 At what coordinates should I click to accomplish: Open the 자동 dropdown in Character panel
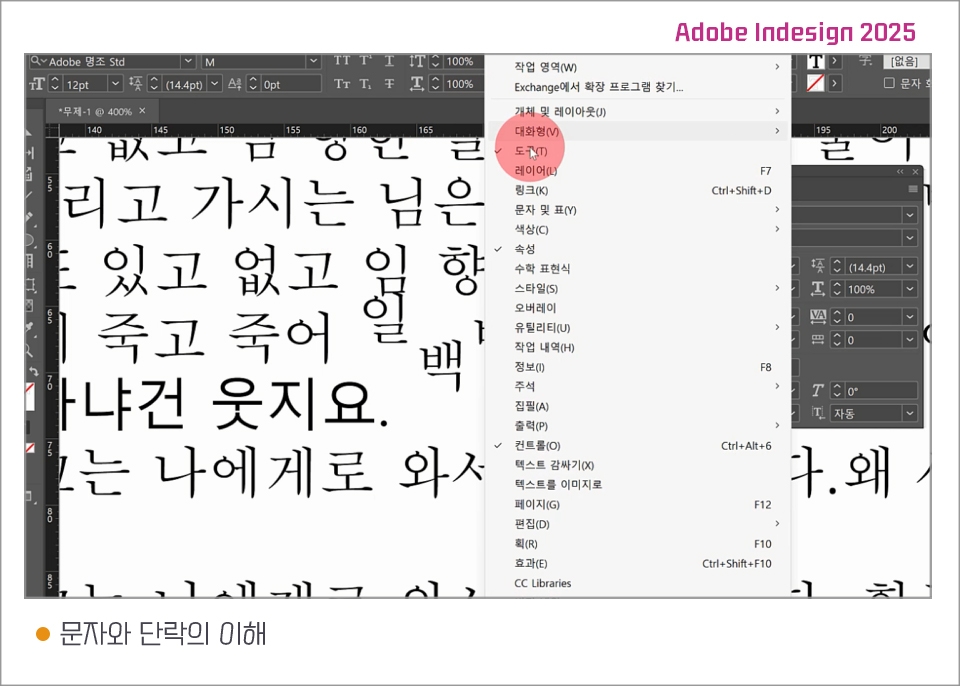910,413
